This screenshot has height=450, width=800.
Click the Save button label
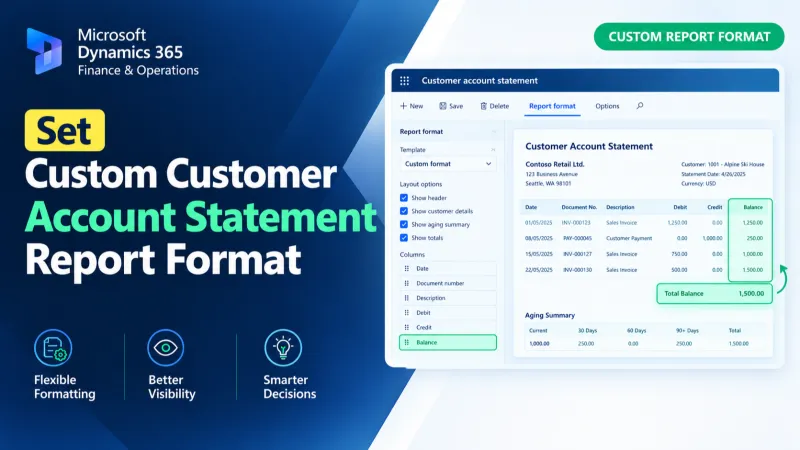456,106
